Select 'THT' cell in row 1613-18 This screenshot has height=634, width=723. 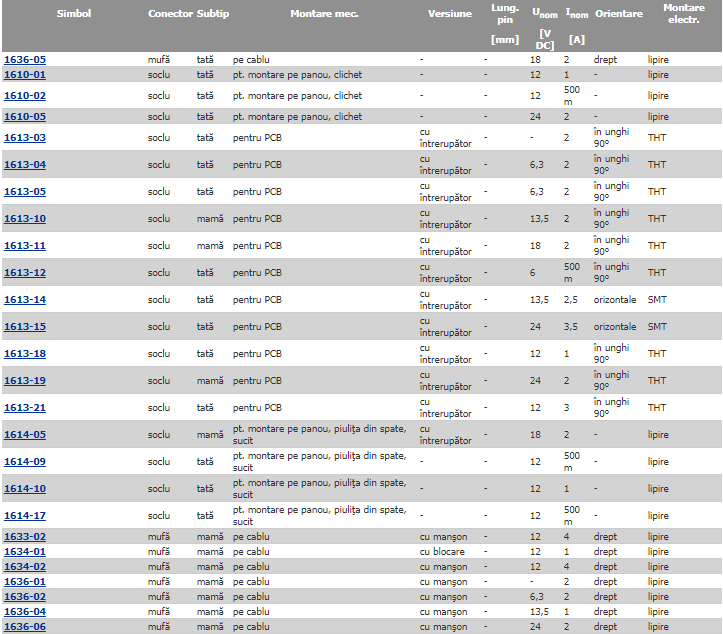click(x=657, y=354)
